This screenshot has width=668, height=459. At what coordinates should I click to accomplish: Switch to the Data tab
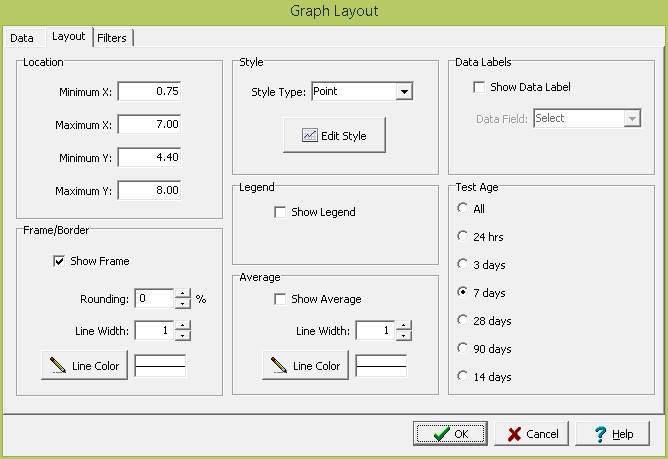point(22,38)
